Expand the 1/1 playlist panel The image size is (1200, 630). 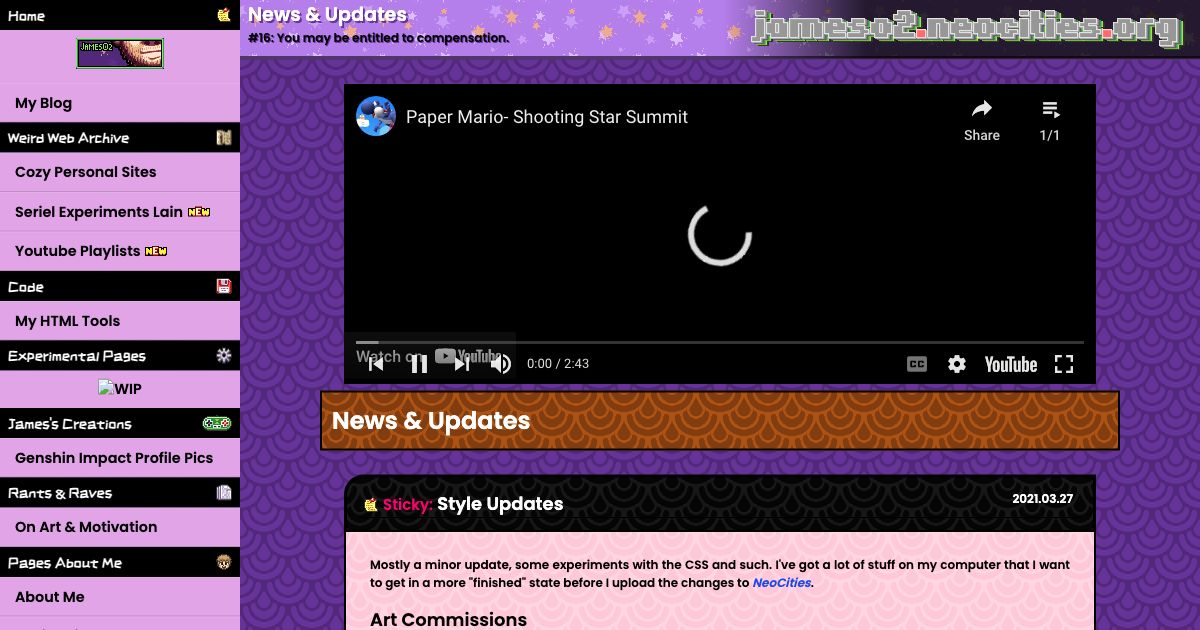1050,117
